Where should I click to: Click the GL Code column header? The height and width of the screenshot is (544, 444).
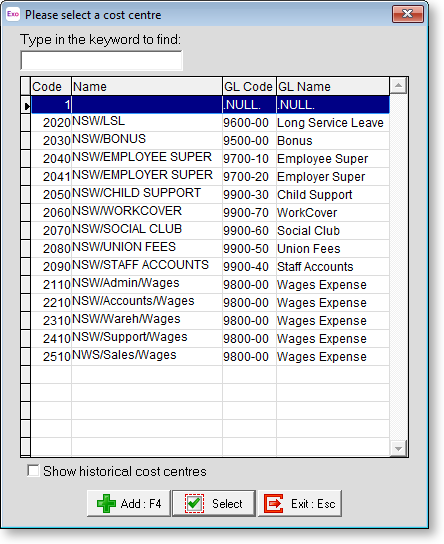(249, 86)
